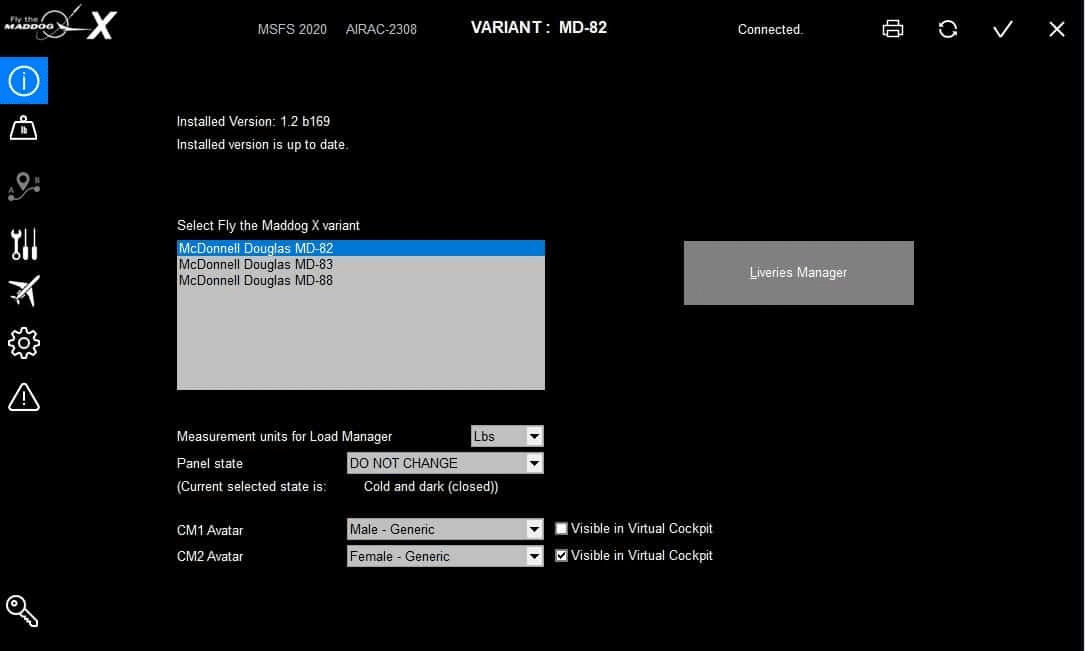Open the failures warning triangle icon

23,397
